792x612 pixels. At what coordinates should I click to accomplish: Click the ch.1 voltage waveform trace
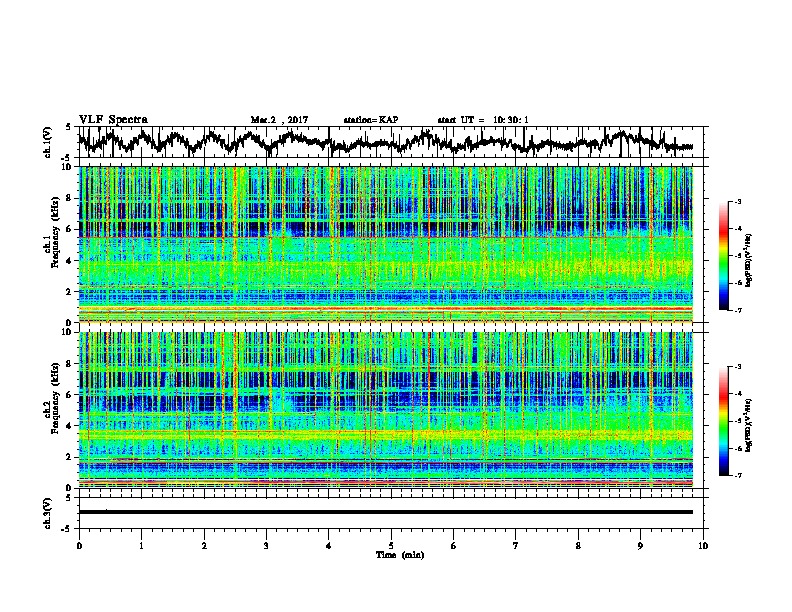click(386, 142)
